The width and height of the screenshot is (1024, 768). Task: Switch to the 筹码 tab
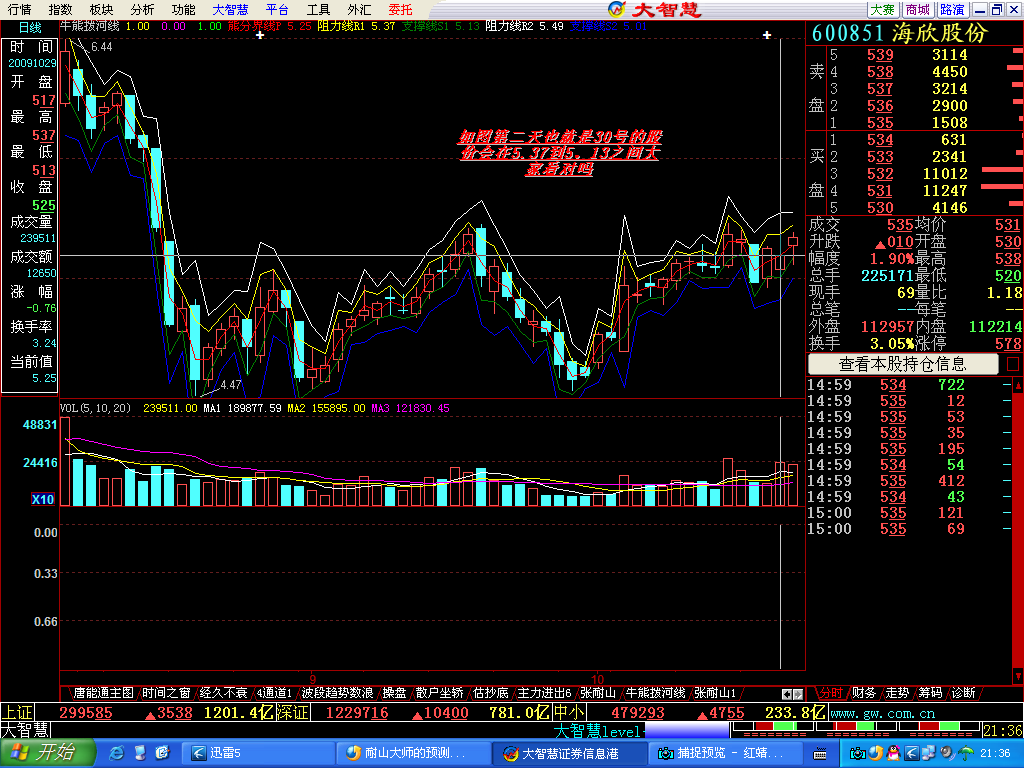pos(930,693)
